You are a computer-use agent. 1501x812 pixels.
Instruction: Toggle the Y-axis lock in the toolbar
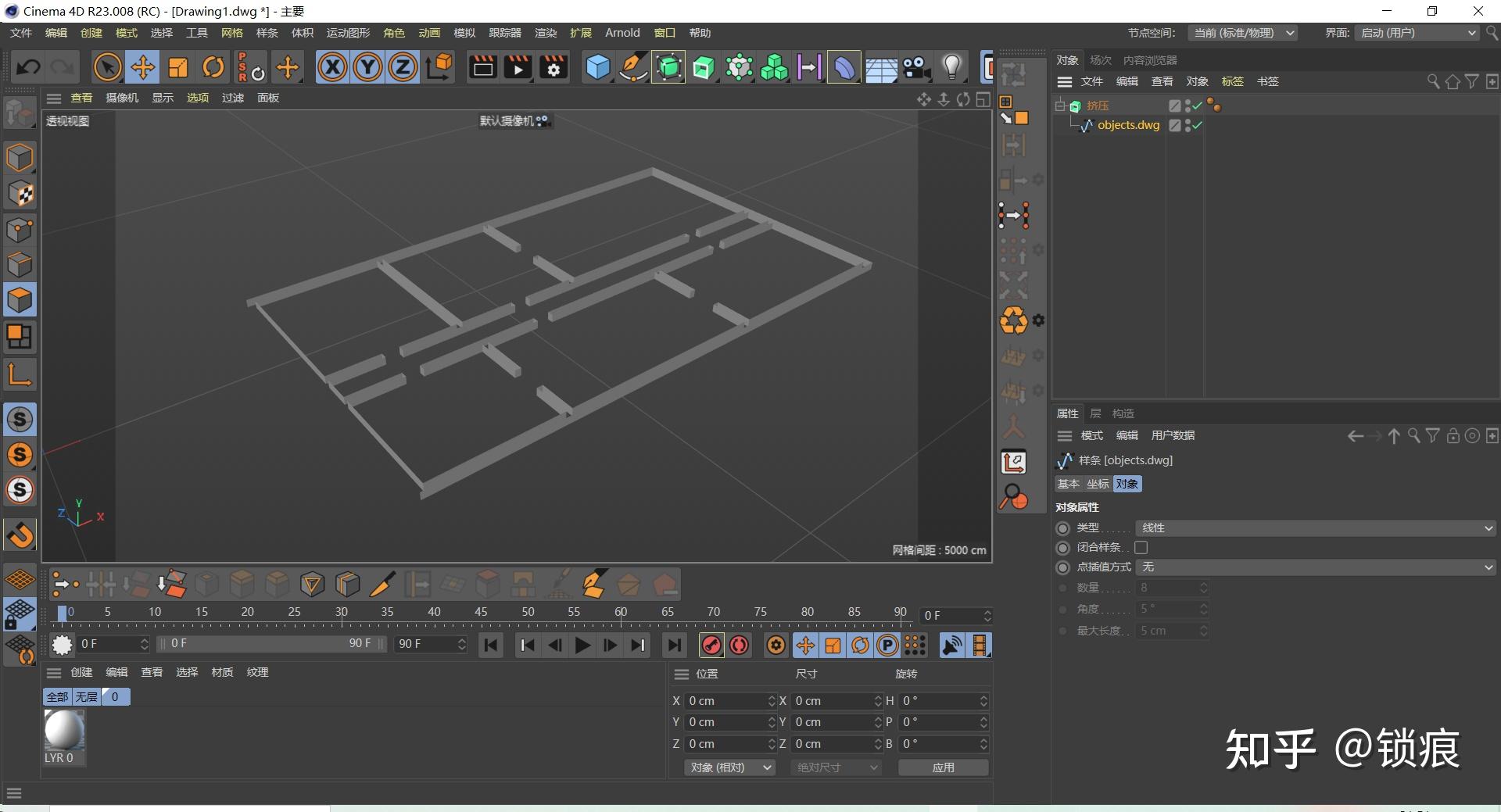(x=367, y=67)
